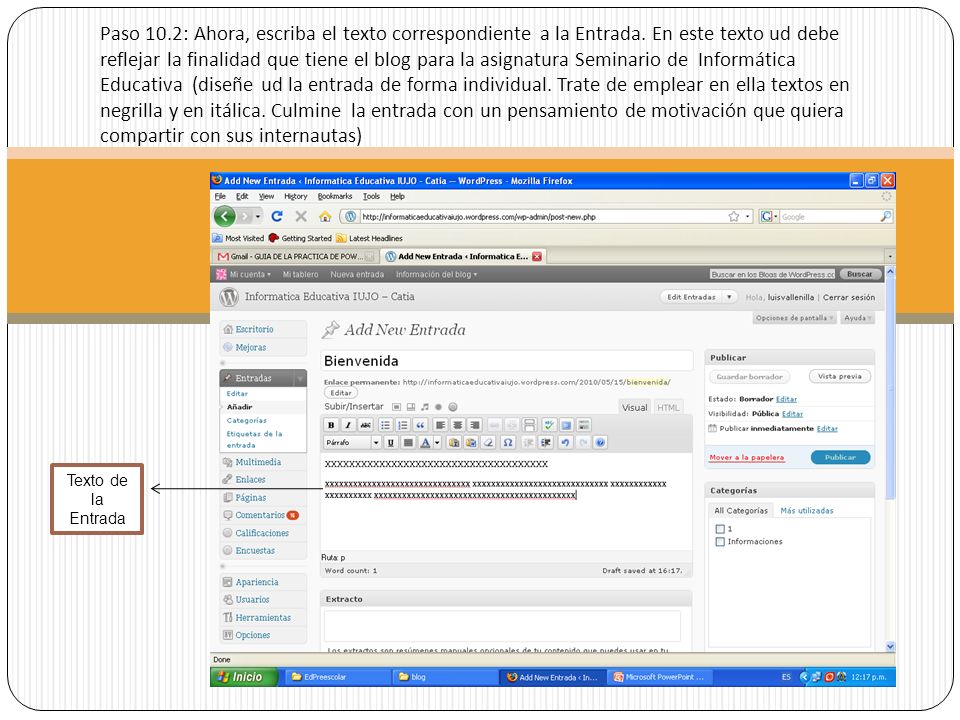Add audio with the music note icon
The width and height of the screenshot is (960, 720).
425,407
